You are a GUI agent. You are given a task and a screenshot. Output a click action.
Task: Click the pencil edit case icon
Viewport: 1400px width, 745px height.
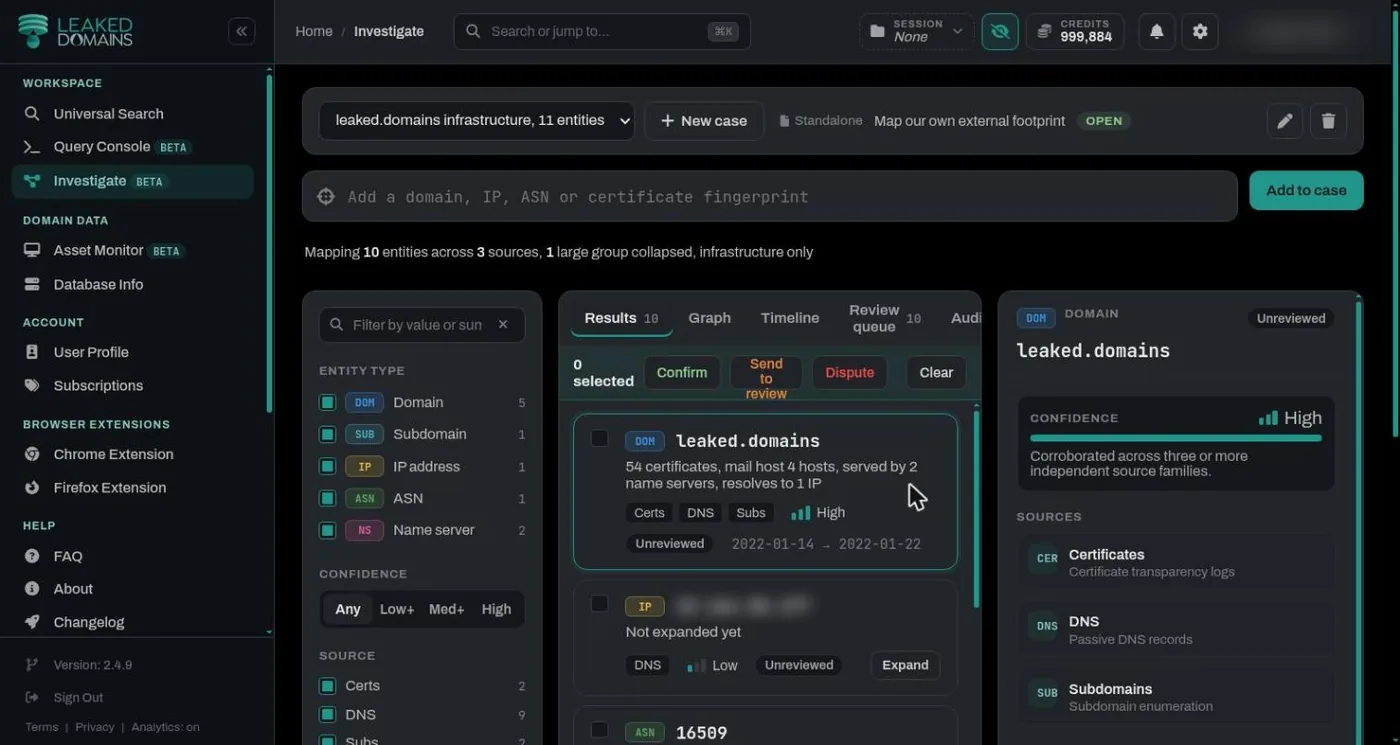click(x=1285, y=121)
